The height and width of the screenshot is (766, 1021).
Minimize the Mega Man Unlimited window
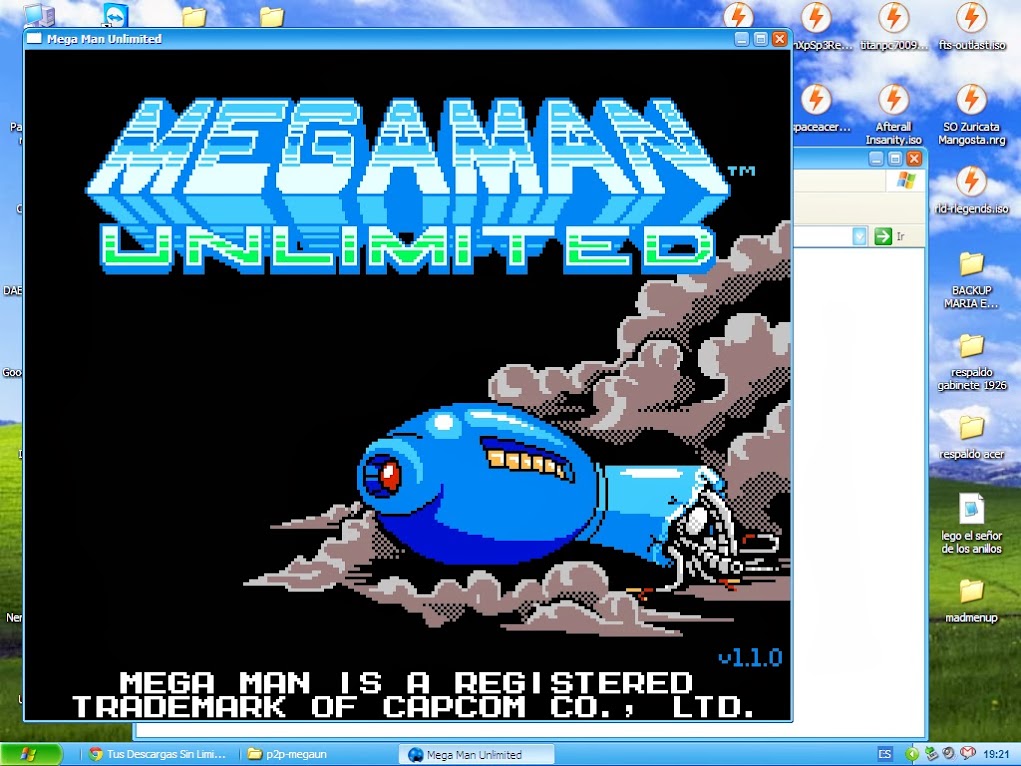(x=742, y=39)
